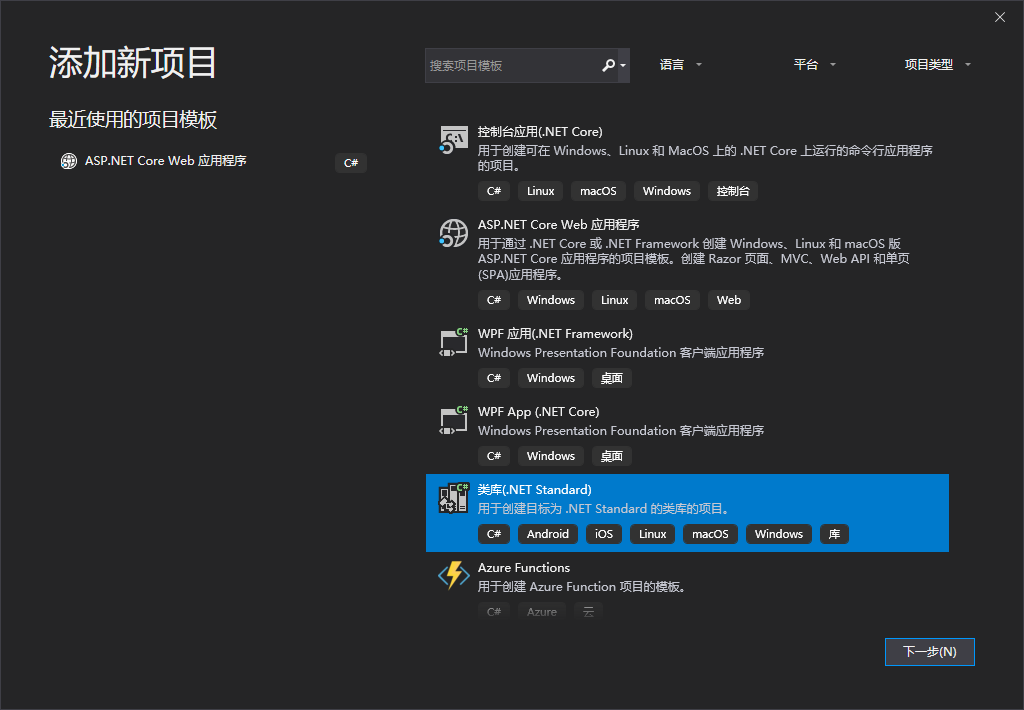The height and width of the screenshot is (710, 1024).
Task: Click the C# tag next to recent template
Action: click(350, 162)
